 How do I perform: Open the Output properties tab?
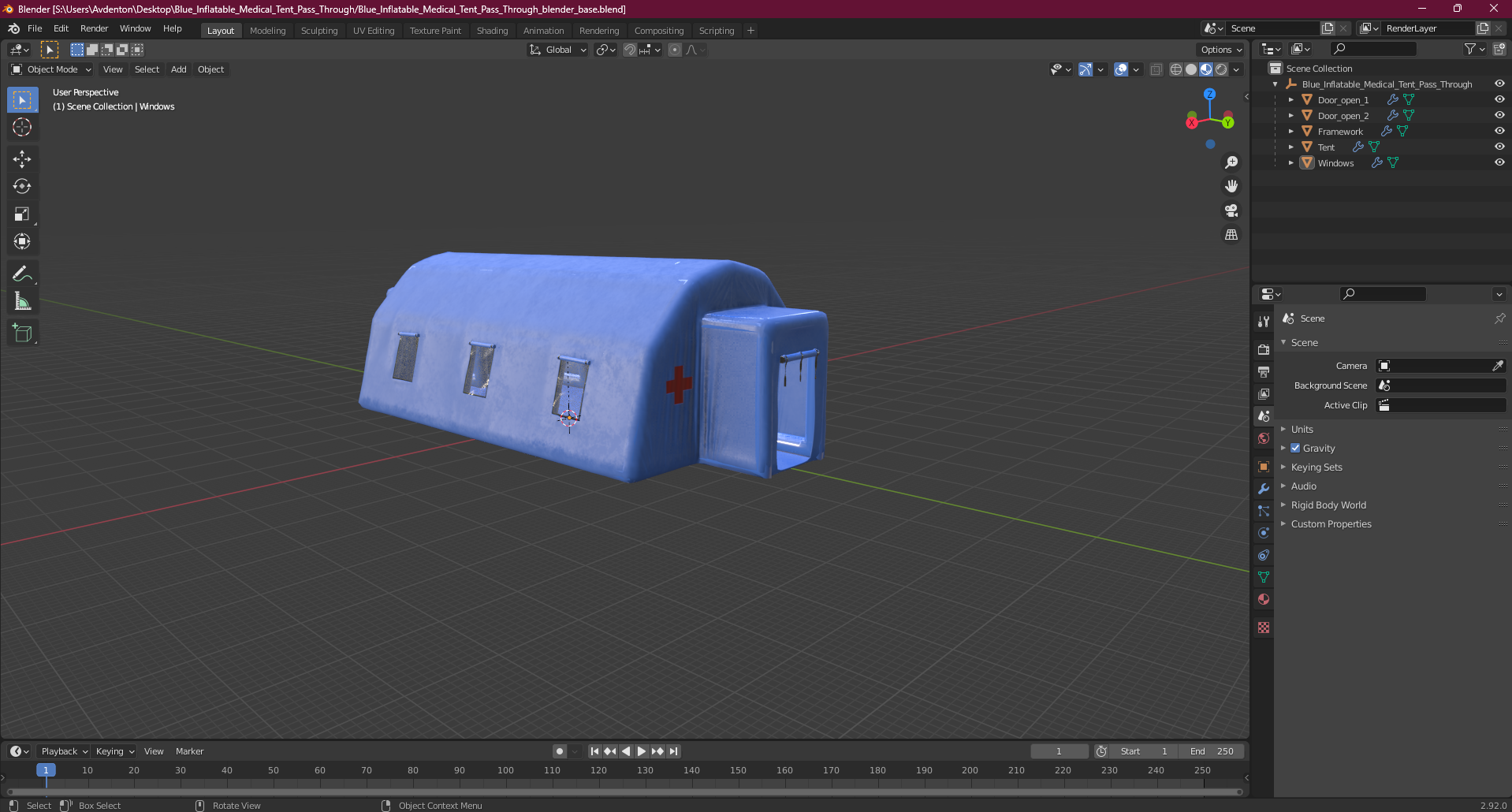pyautogui.click(x=1264, y=371)
